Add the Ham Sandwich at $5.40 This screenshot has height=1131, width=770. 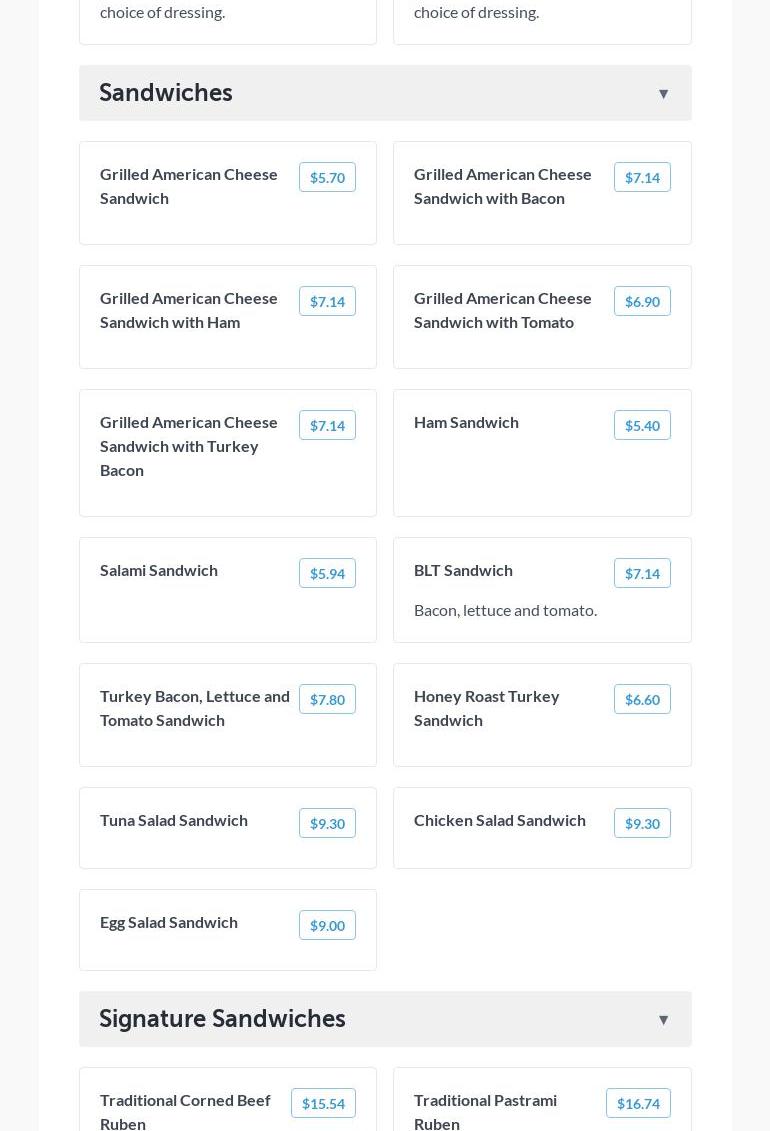[642, 426]
